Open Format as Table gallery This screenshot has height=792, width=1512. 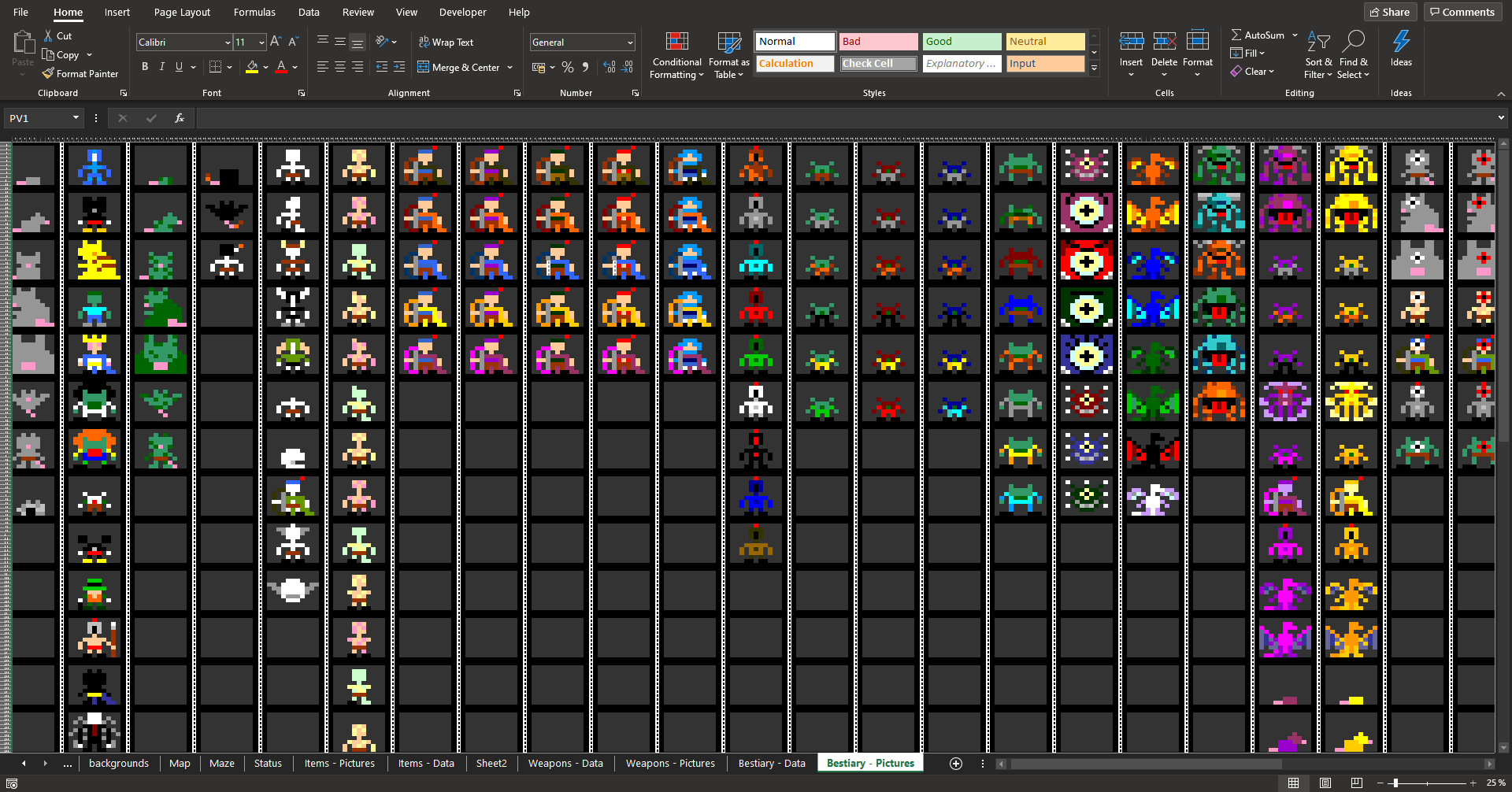coord(729,55)
